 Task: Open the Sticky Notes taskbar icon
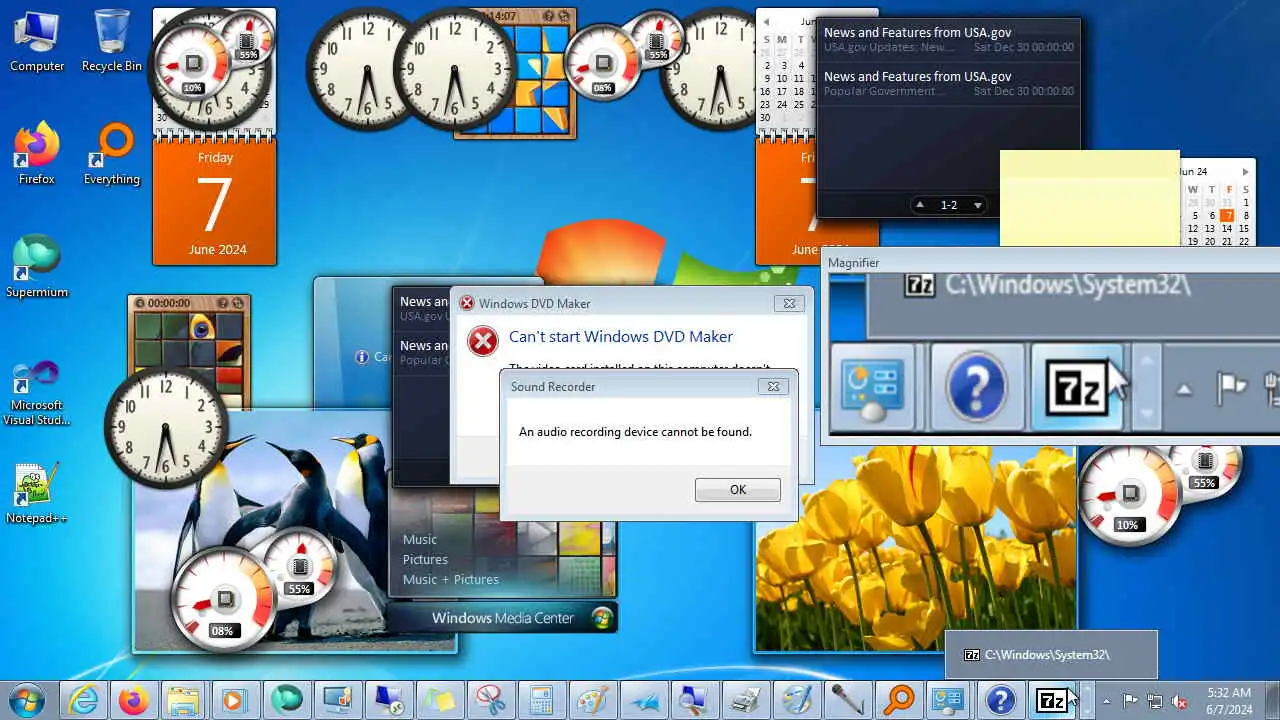(x=439, y=700)
